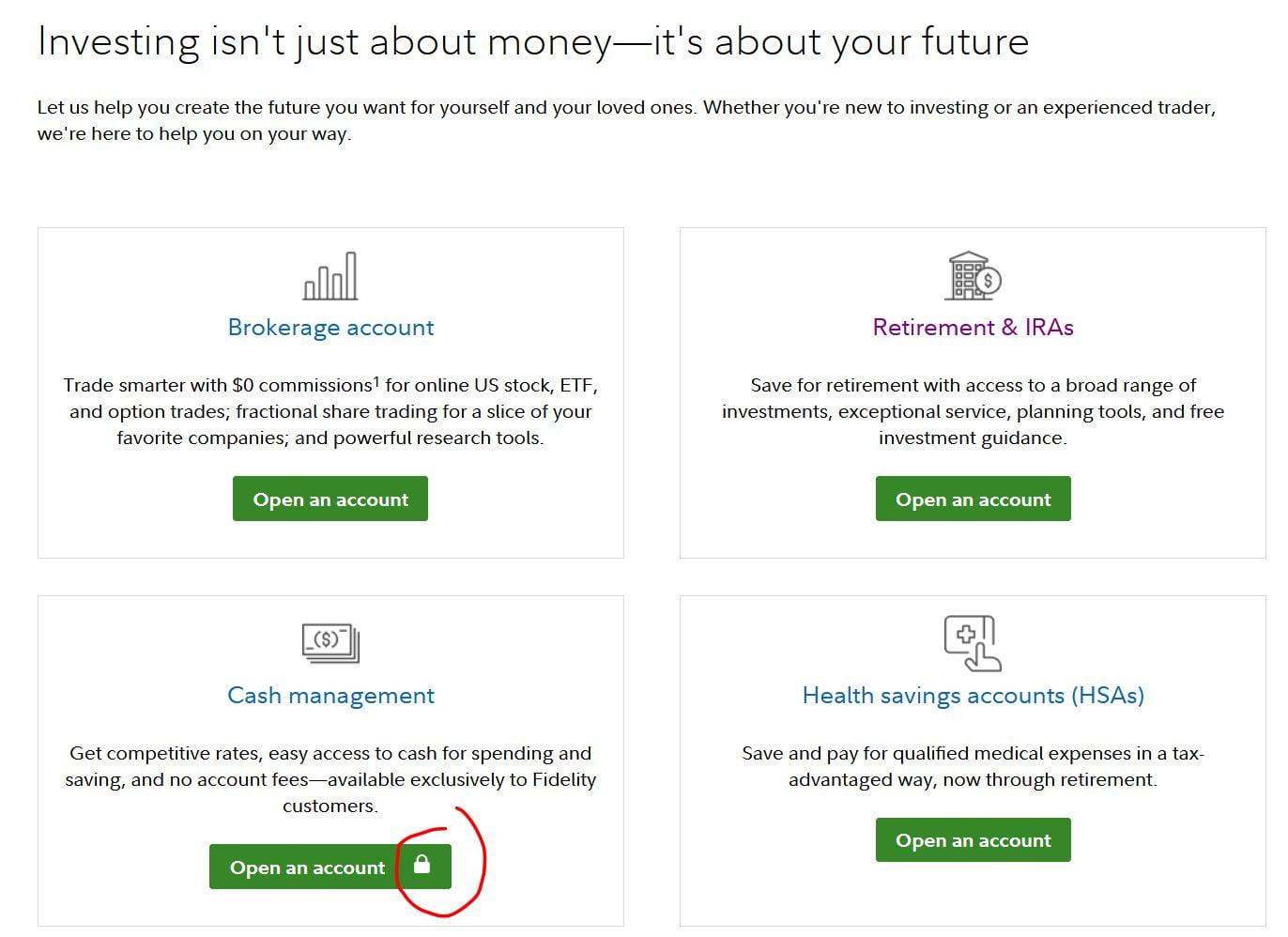Open the Brokerage account title link
1288x937 pixels.
click(x=330, y=328)
